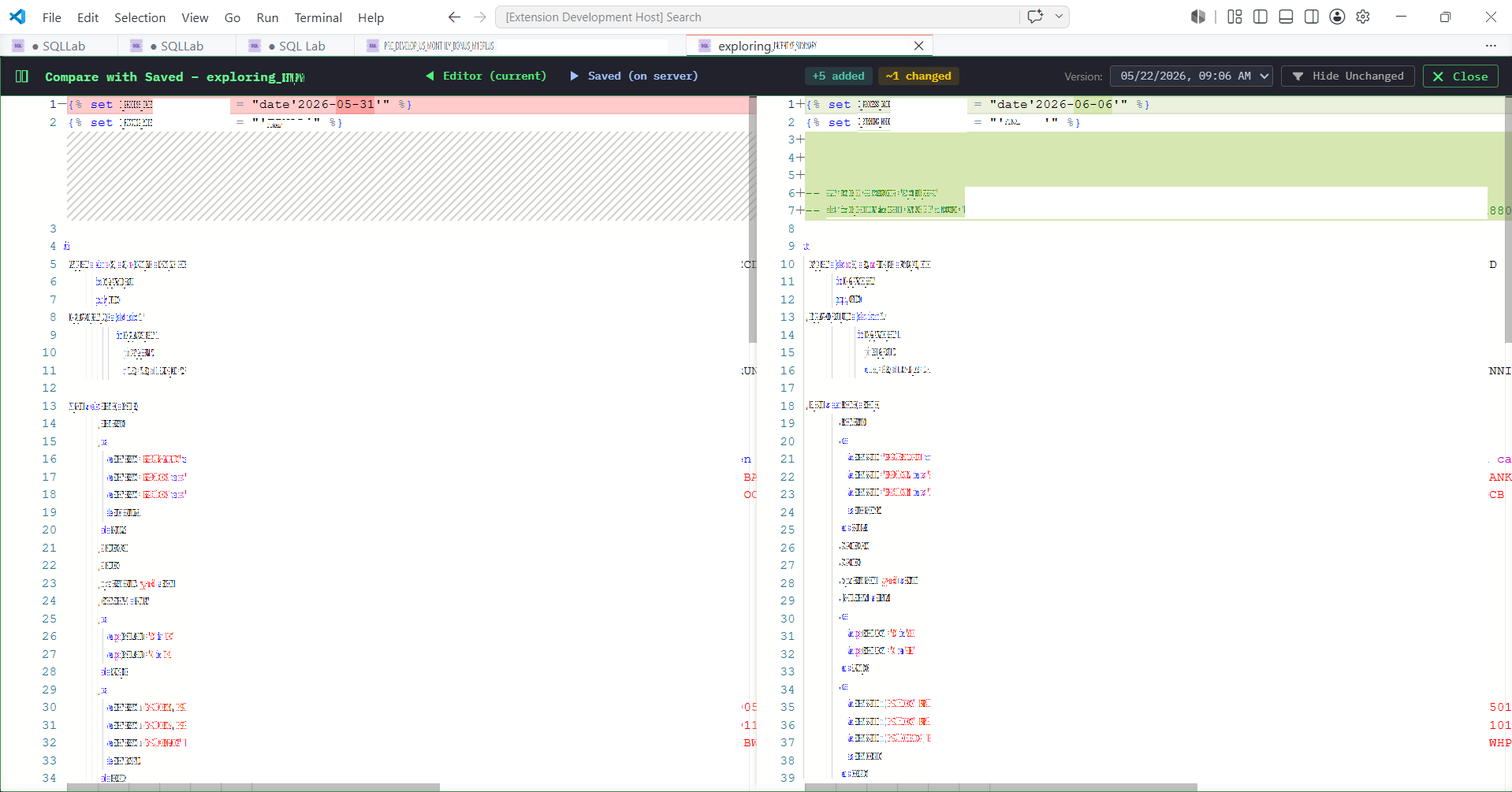Click the +5 added badge

click(839, 76)
